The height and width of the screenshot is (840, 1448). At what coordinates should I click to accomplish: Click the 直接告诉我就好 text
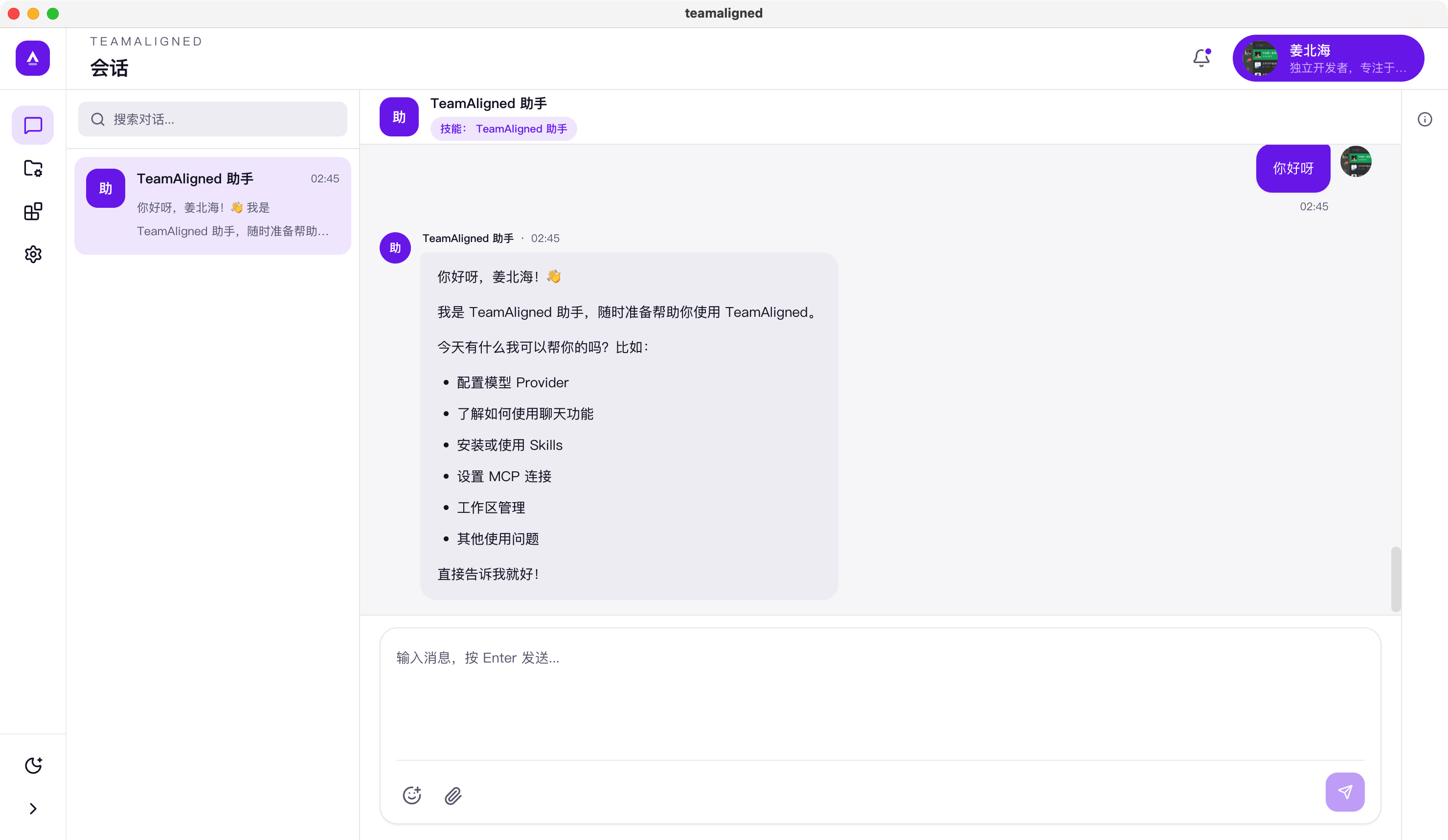488,574
